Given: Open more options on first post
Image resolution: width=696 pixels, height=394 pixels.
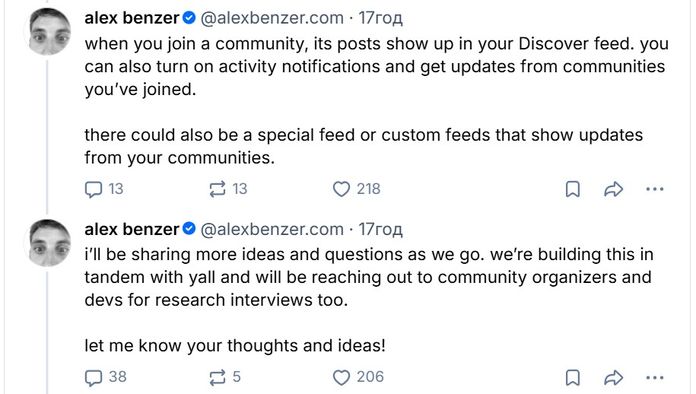Looking at the screenshot, I should 655,189.
